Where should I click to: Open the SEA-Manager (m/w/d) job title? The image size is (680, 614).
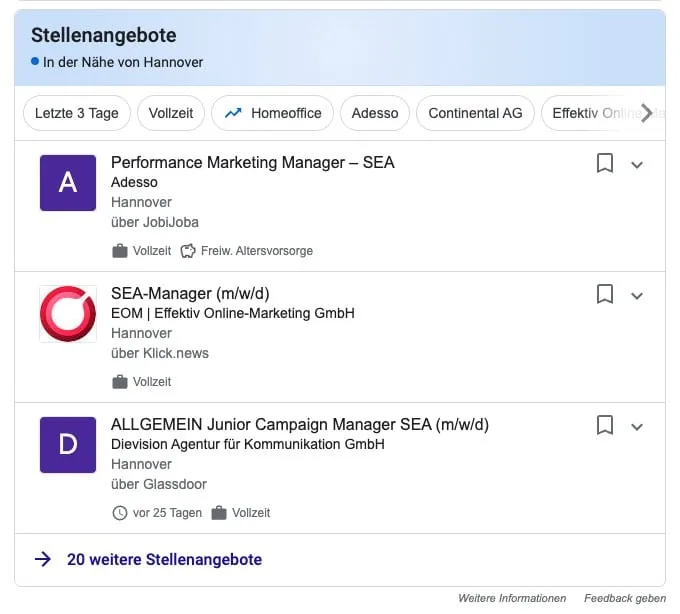click(x=190, y=294)
